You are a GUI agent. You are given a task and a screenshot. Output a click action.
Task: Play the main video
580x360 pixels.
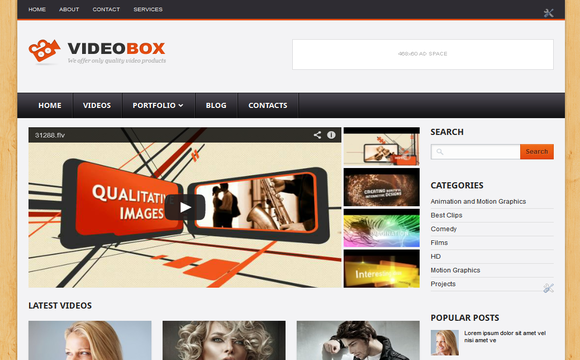point(185,207)
